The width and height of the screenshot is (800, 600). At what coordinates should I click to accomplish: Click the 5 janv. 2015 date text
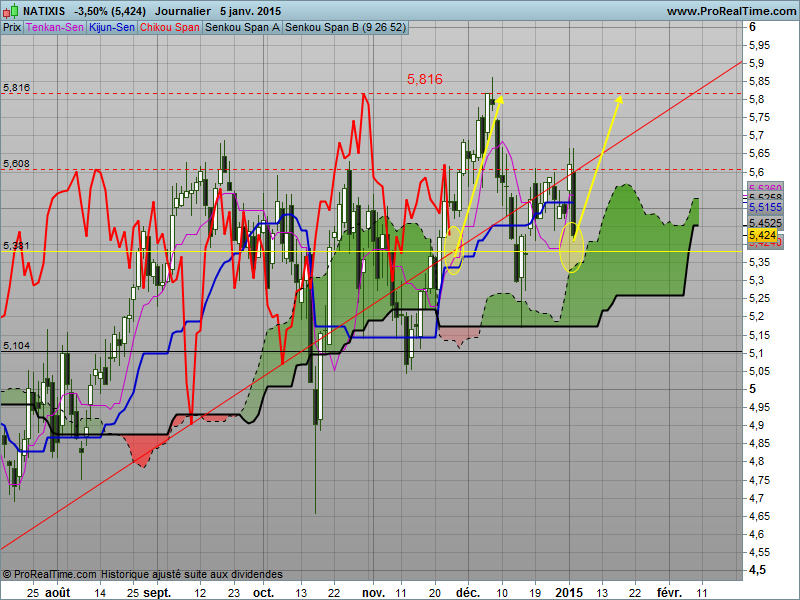click(x=251, y=11)
